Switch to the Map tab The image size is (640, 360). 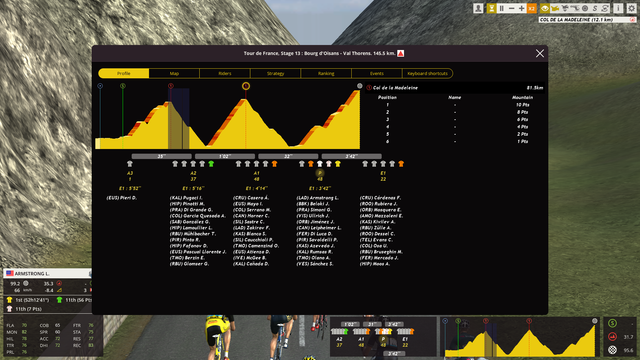[x=174, y=73]
